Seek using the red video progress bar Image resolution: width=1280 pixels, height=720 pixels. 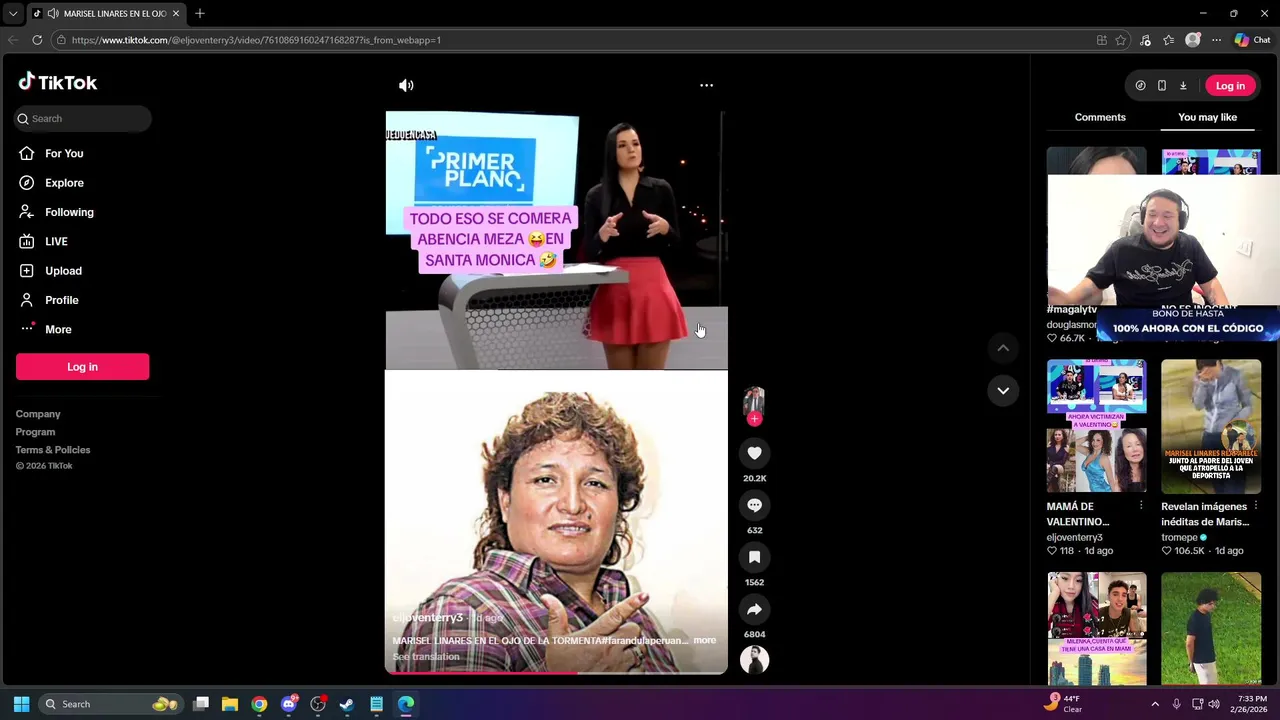tap(556, 672)
